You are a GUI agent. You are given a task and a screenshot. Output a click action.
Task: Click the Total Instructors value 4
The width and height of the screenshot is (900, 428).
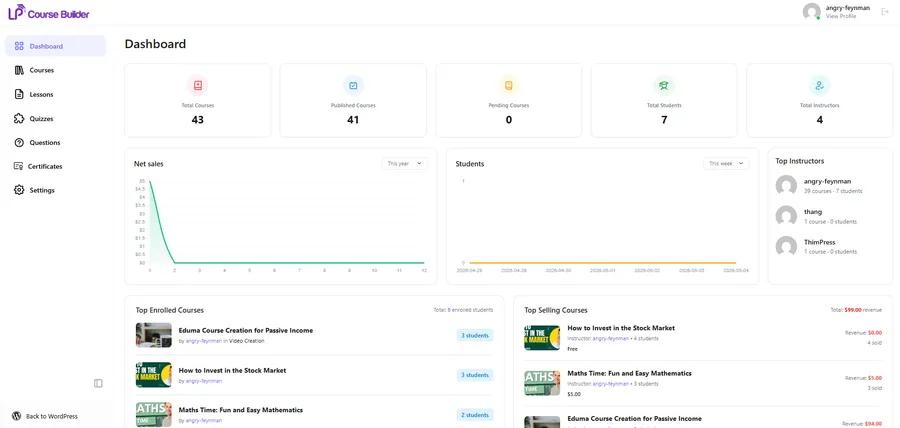click(820, 120)
